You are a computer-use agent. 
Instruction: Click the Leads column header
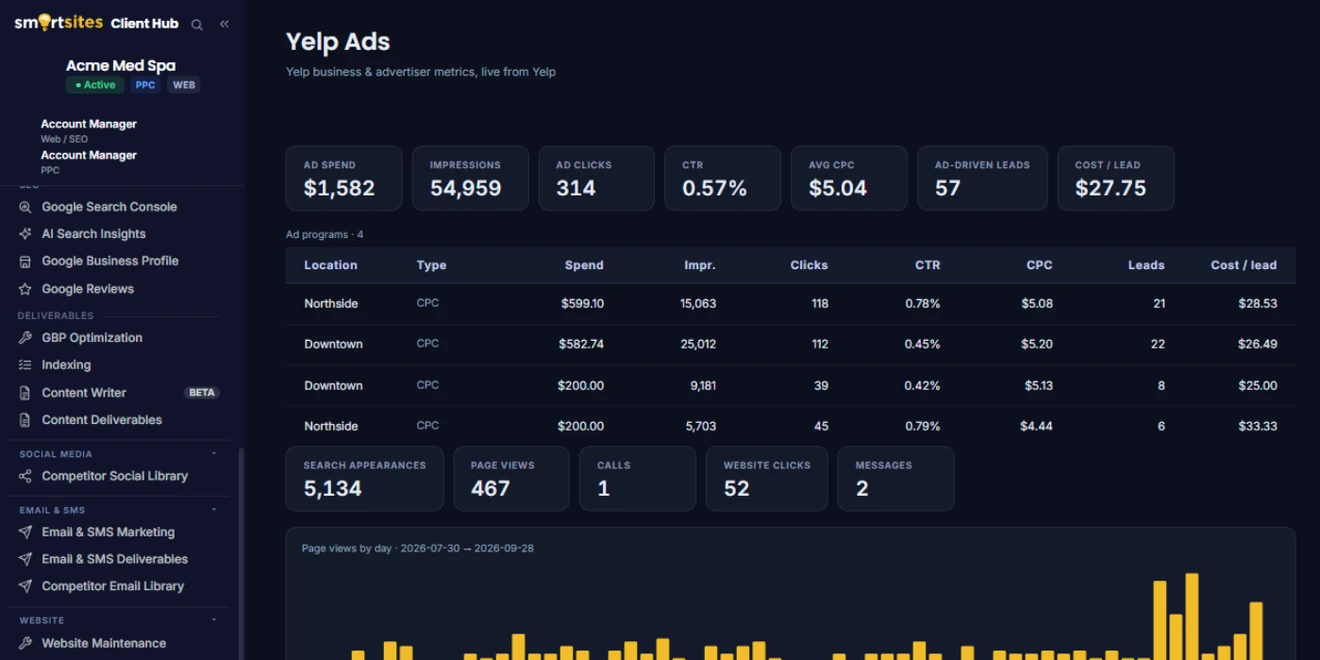coord(1146,265)
